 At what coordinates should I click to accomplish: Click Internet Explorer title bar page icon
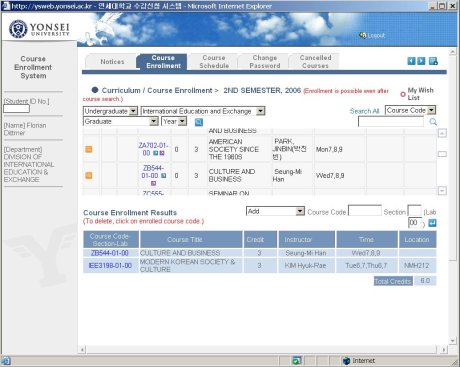pyautogui.click(x=6, y=6)
